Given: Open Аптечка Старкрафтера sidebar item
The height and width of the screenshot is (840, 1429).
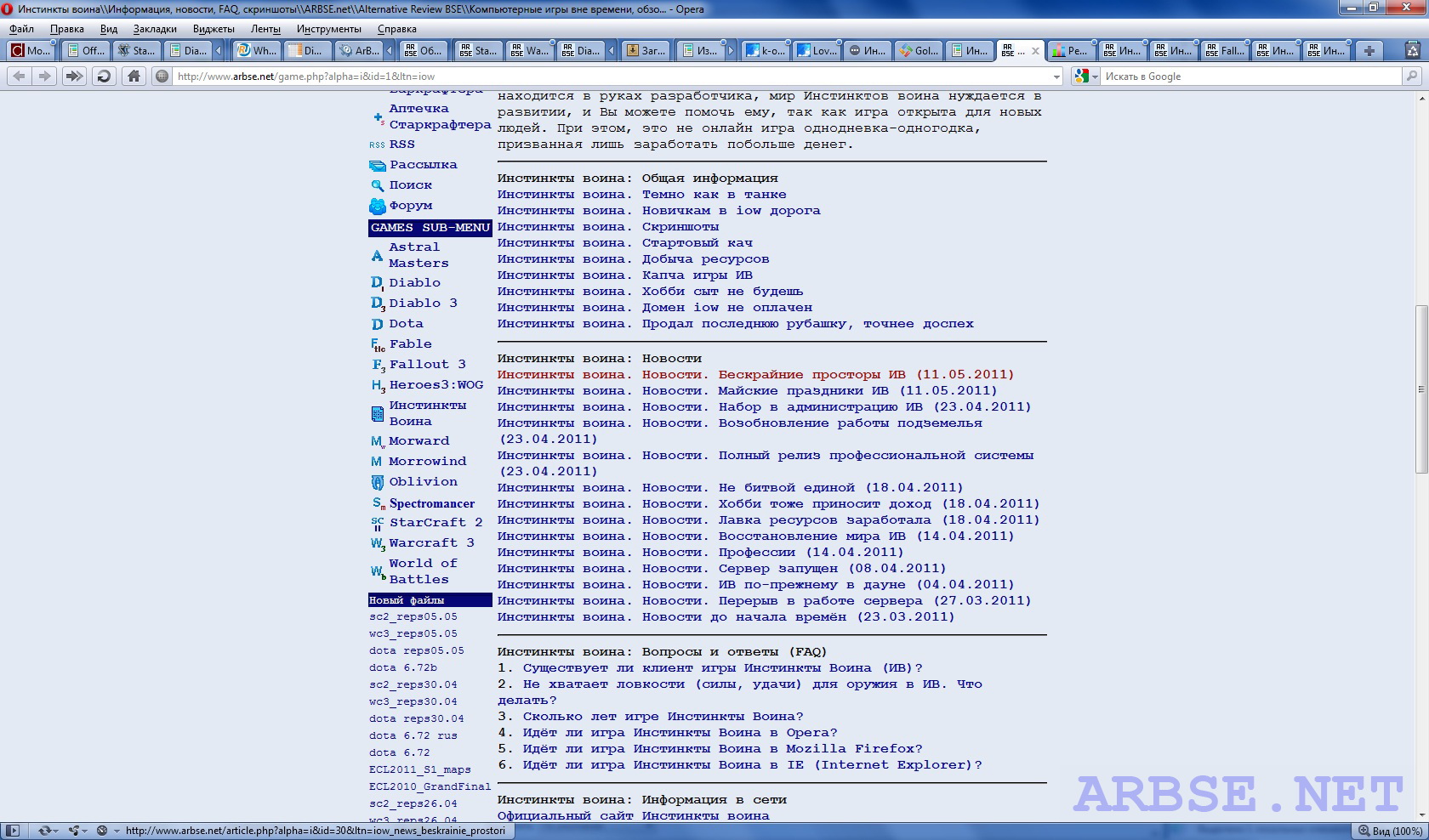Looking at the screenshot, I should tap(440, 117).
